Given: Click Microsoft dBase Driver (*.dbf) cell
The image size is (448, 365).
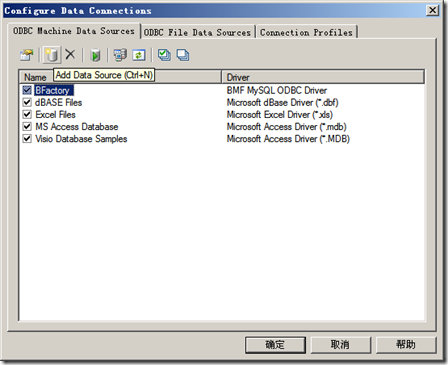Looking at the screenshot, I should click(x=283, y=102).
